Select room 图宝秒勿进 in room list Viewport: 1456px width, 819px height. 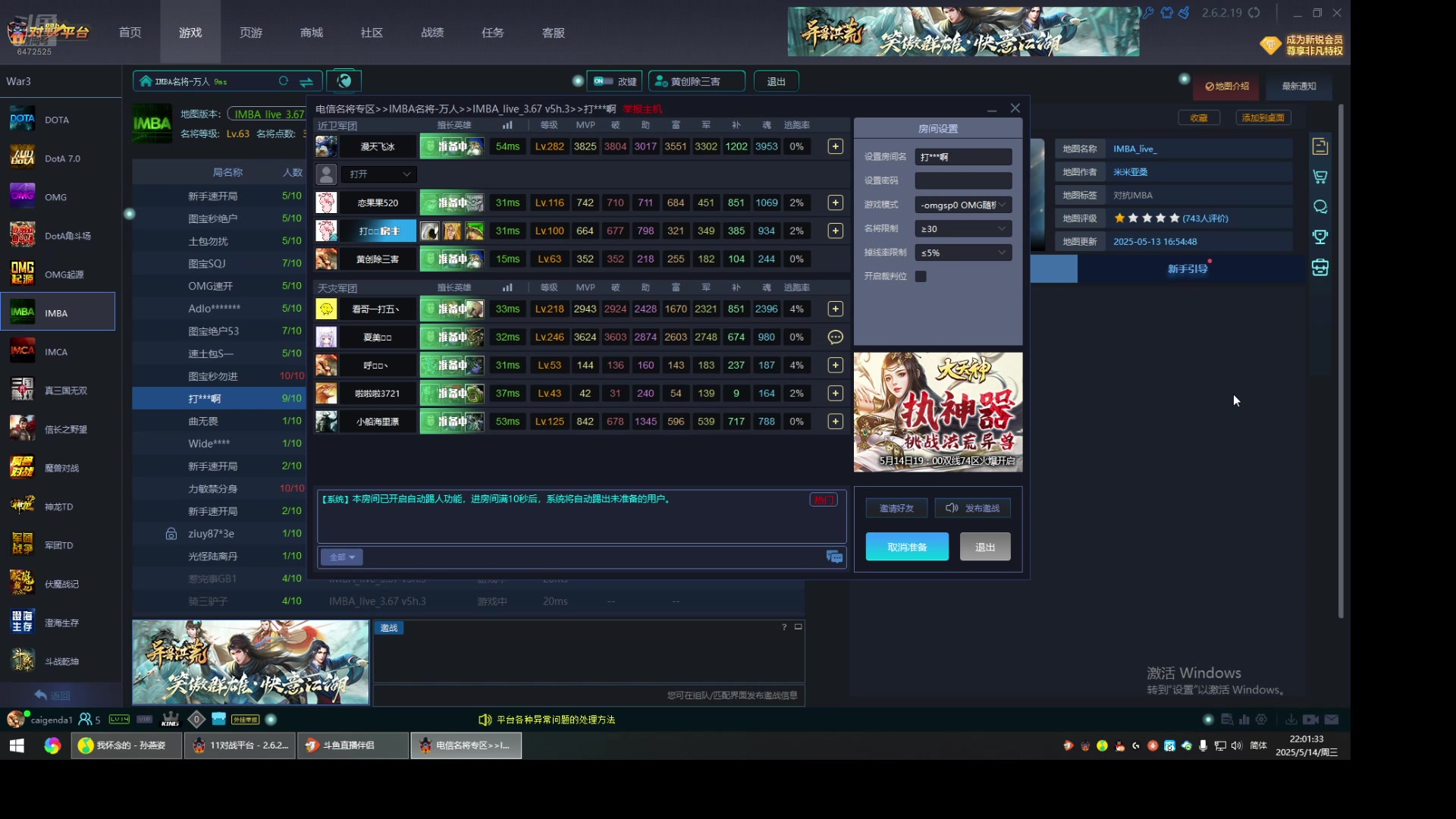tap(220, 376)
